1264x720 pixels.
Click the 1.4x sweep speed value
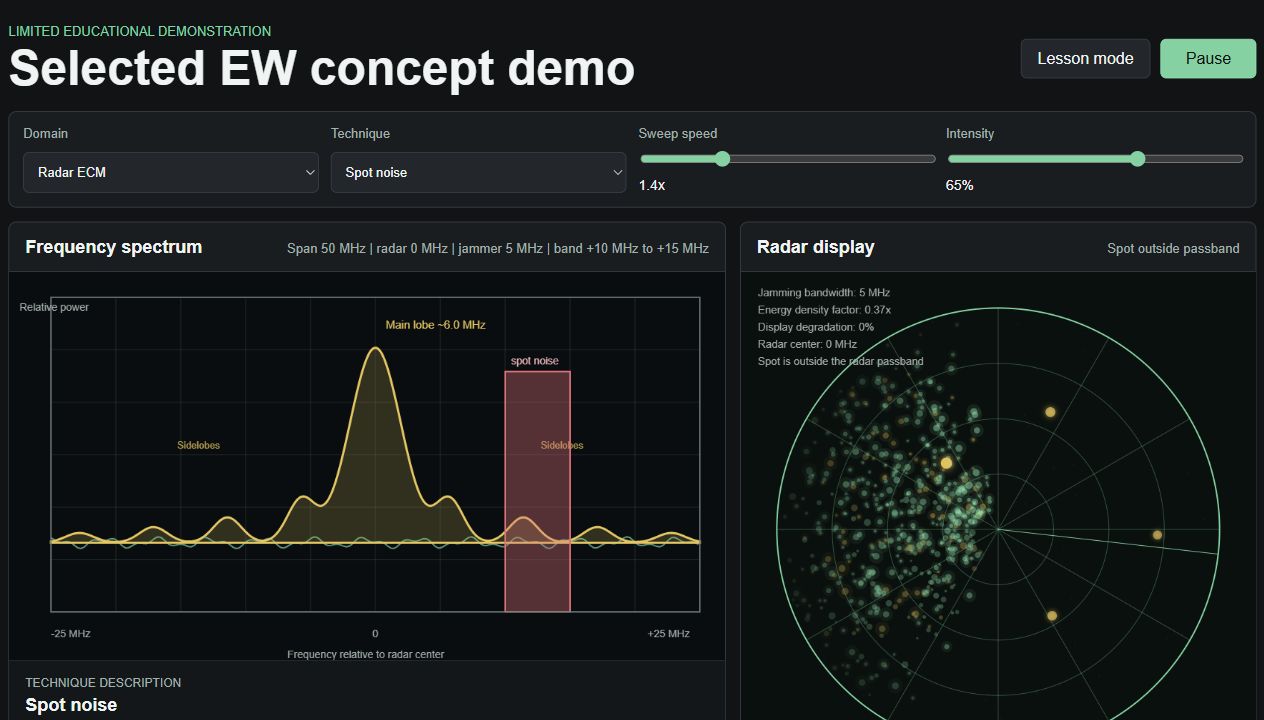[652, 185]
